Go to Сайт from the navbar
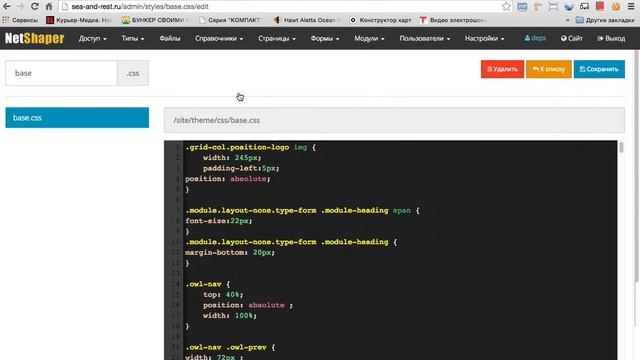Screen dimensions: 640x360 pos(571,38)
